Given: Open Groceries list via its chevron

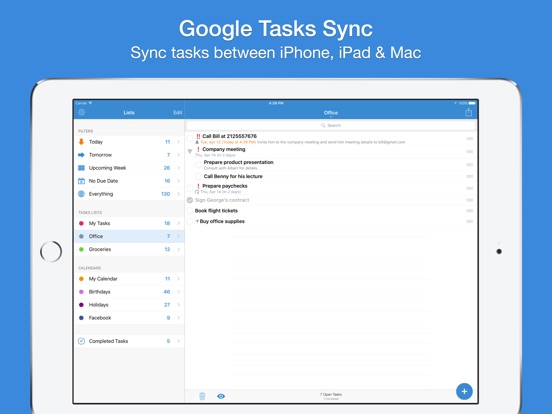Looking at the screenshot, I should coord(178,249).
